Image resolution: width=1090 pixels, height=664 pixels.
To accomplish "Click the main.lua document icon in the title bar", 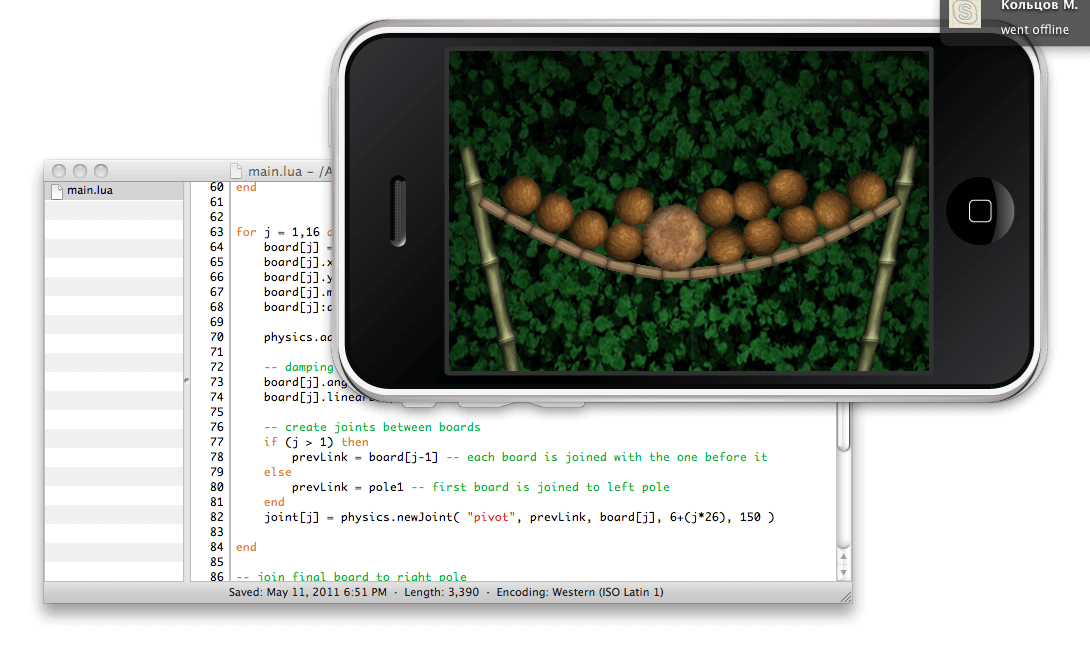I will [x=236, y=171].
